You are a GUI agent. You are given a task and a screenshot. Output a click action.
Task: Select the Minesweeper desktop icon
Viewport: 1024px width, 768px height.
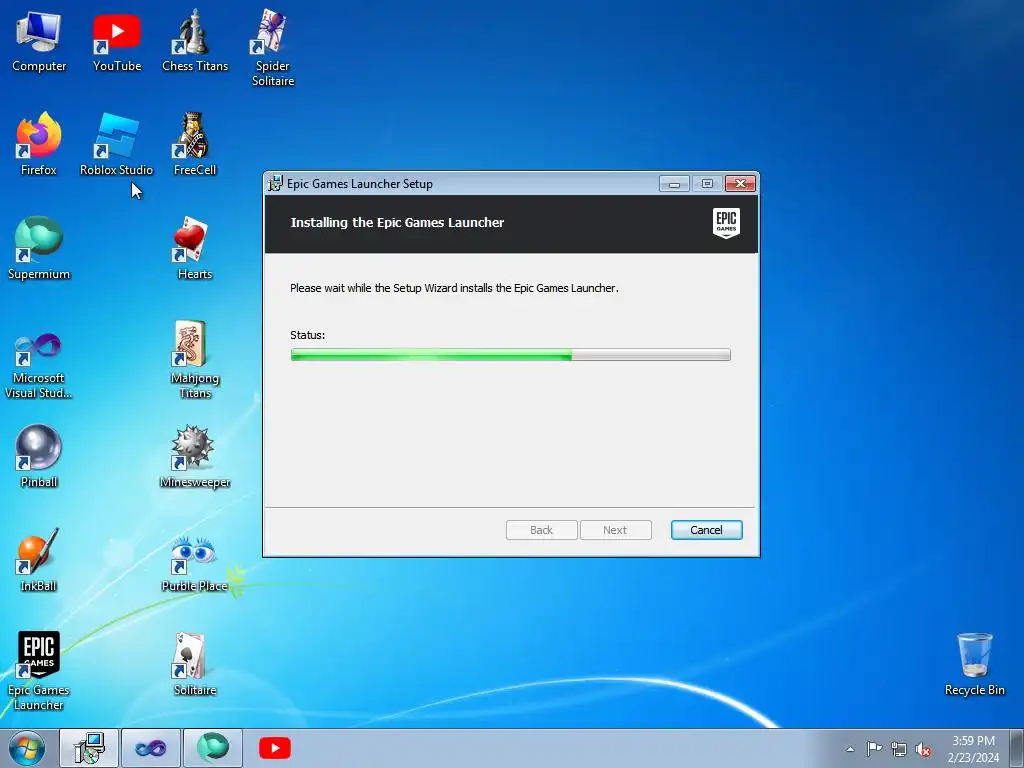point(195,456)
